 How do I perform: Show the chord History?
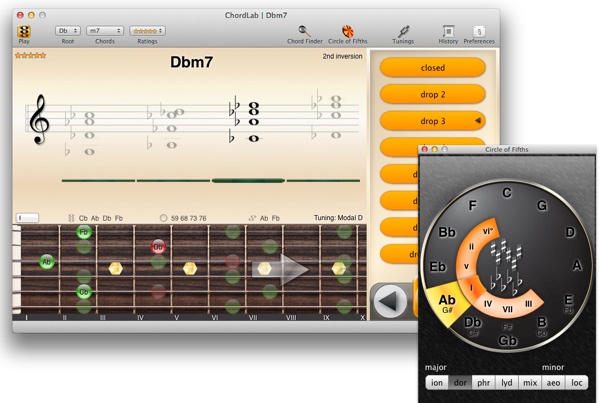click(x=448, y=32)
